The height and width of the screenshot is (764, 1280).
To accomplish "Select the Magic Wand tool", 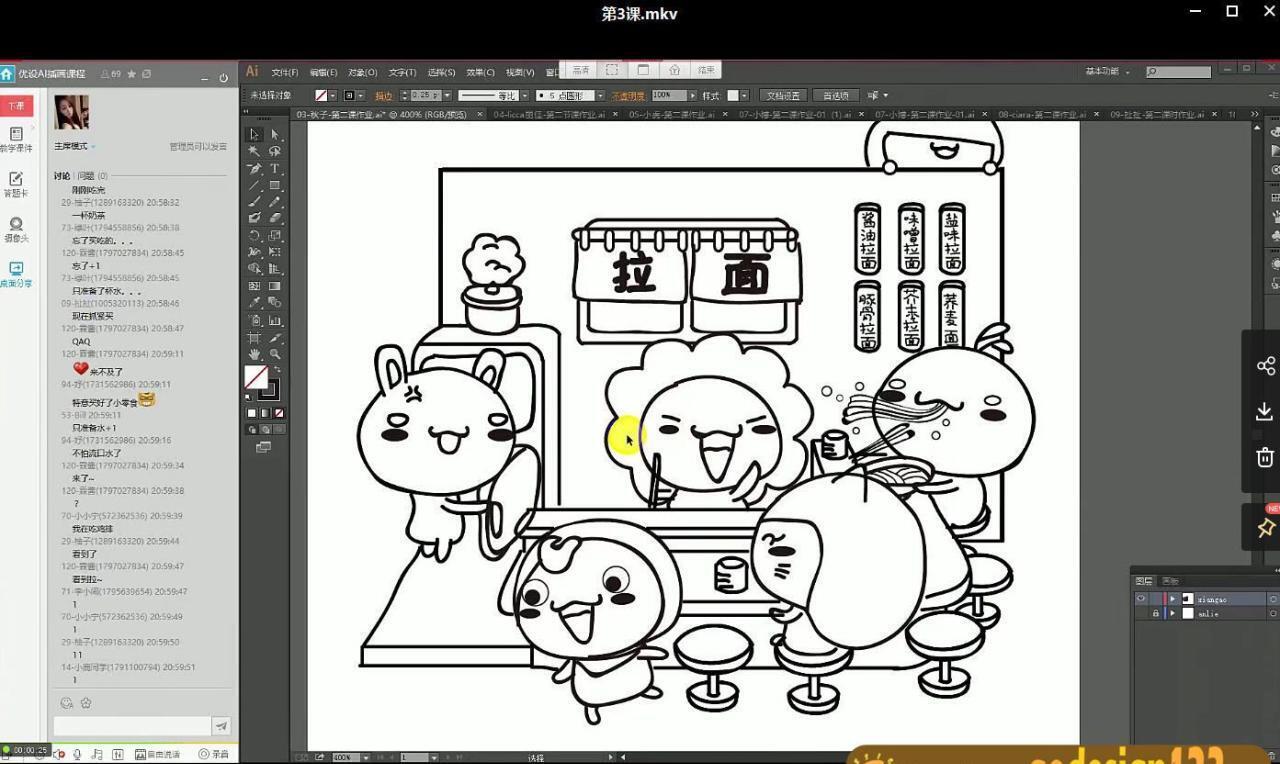I will (x=255, y=151).
